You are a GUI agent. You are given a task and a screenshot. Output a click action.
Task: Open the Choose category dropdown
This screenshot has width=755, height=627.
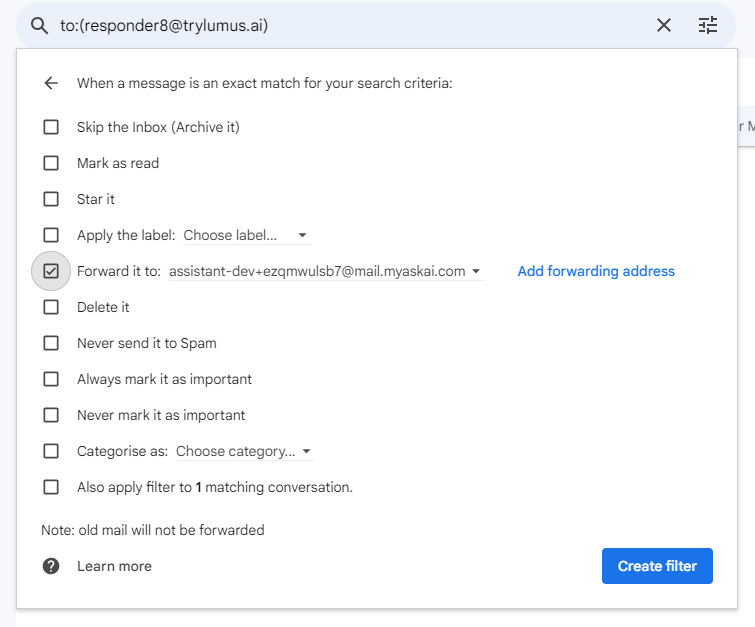click(x=244, y=452)
